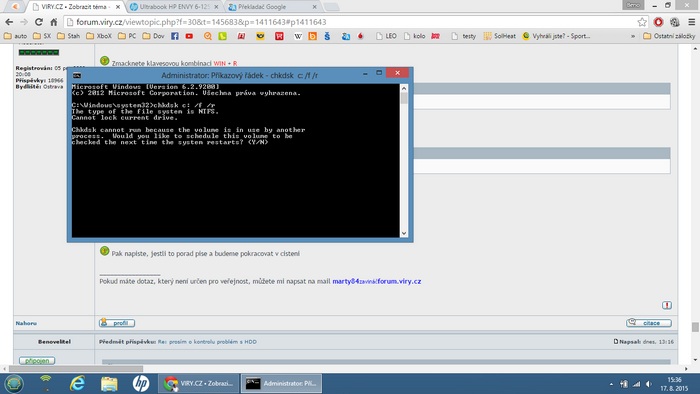
Task: Click the gray globe extension icon
Action: pos(675,22)
